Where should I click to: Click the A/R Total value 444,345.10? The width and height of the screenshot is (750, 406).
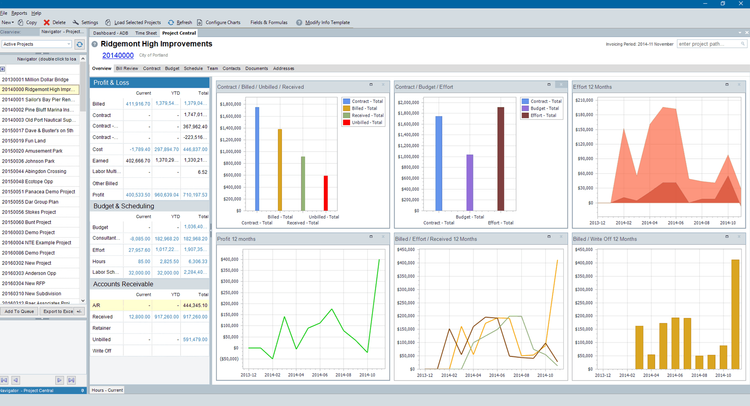click(195, 305)
